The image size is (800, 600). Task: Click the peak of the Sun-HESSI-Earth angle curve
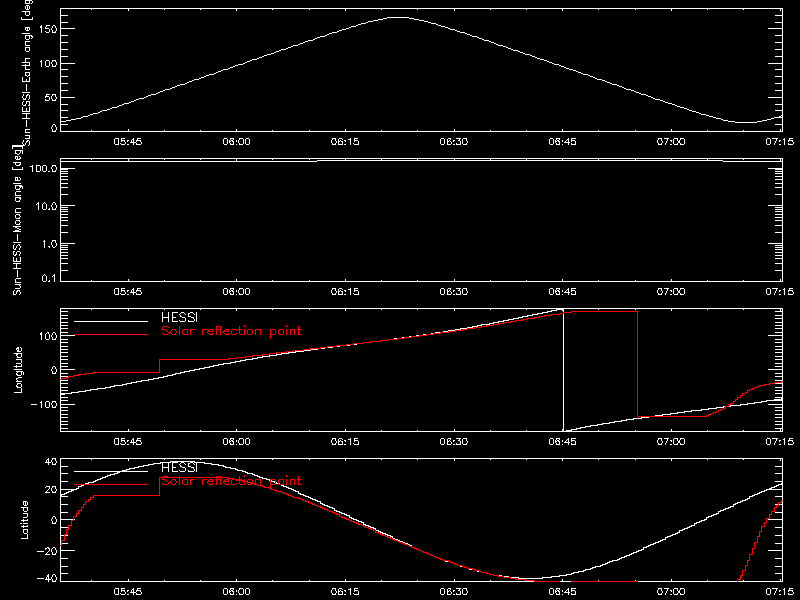399,17
